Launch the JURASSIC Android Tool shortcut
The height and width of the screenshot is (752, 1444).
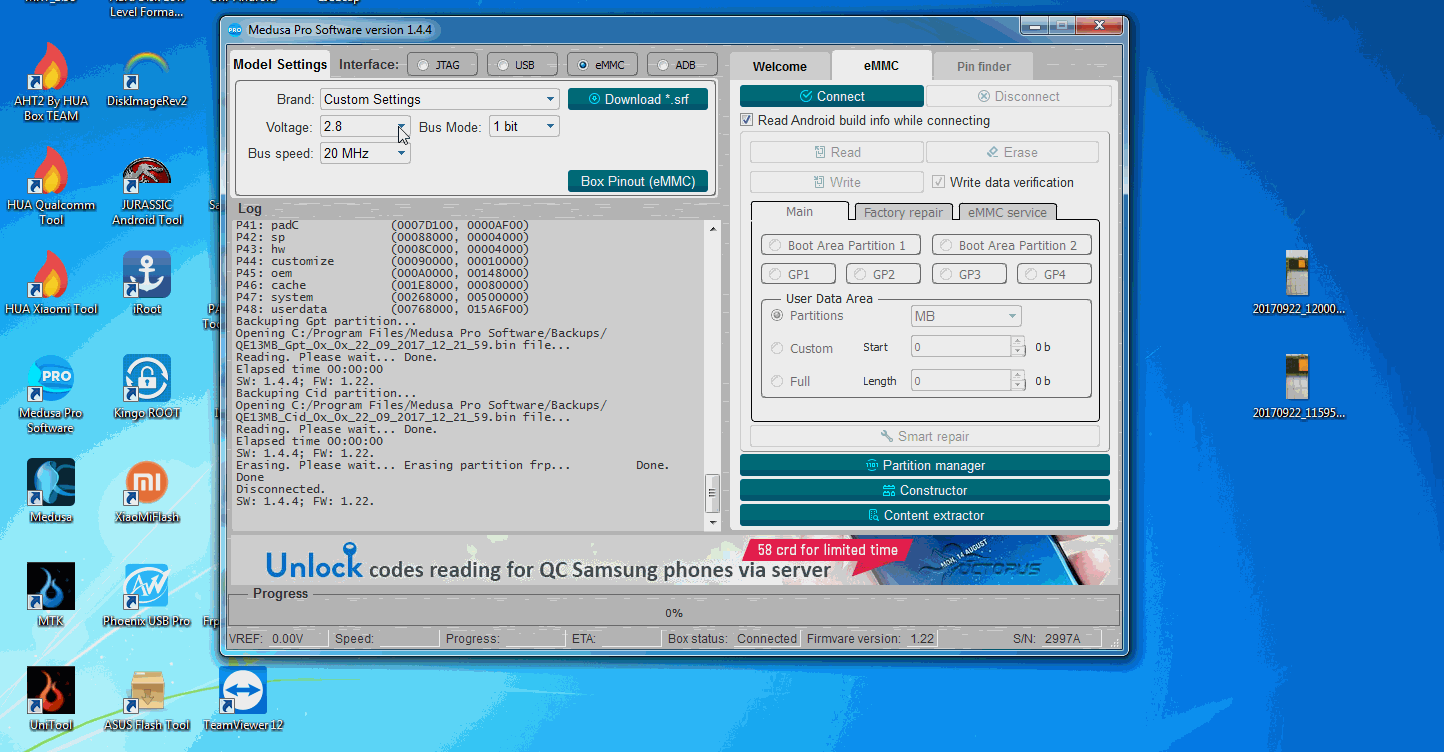147,191
